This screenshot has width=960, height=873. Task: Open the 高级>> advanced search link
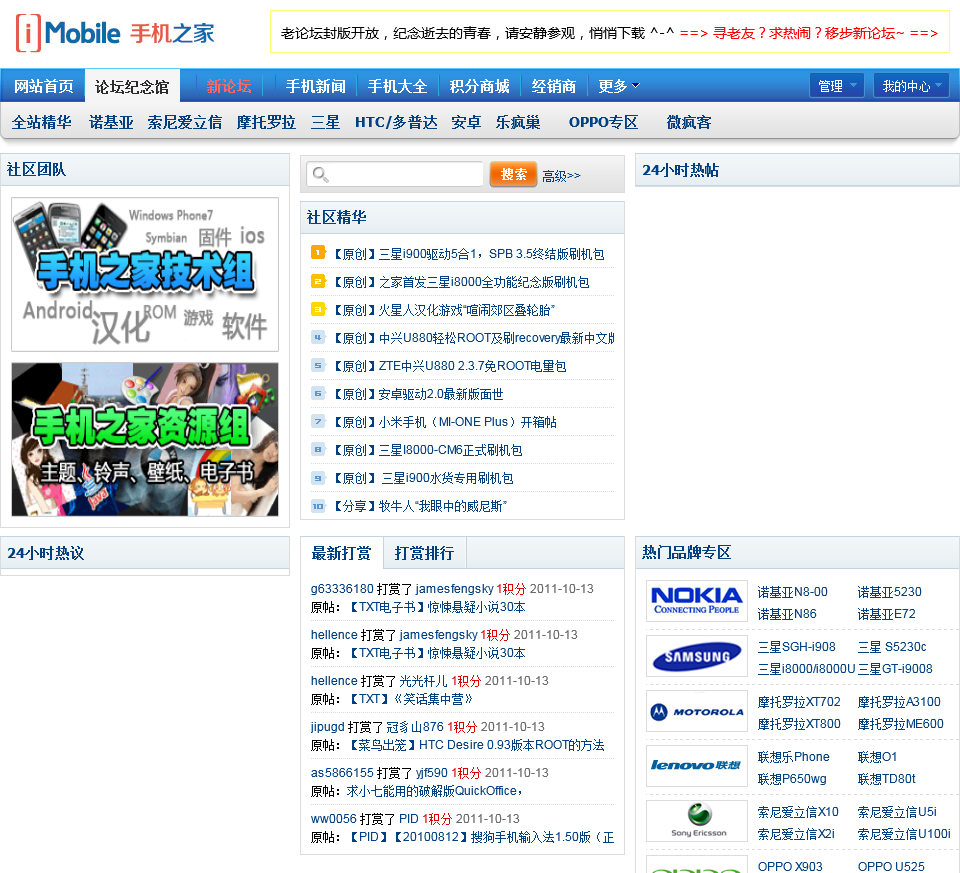coord(561,176)
